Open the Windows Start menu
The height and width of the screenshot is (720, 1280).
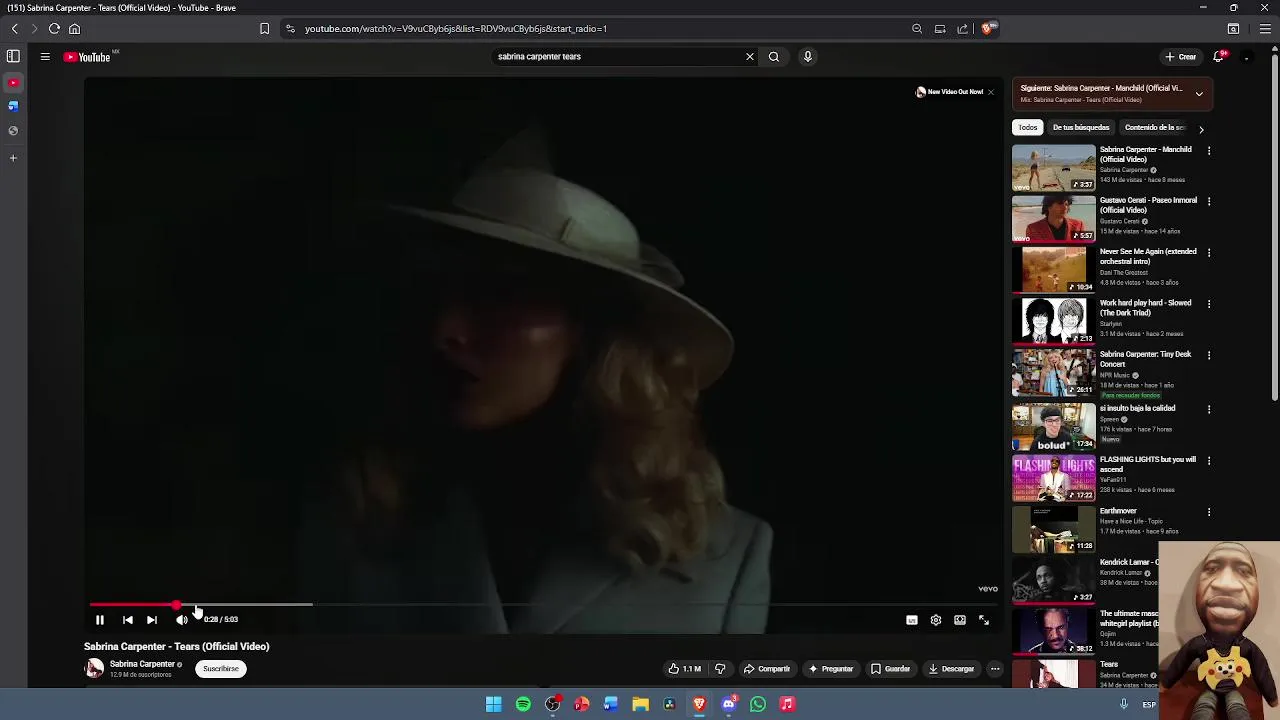pos(494,704)
